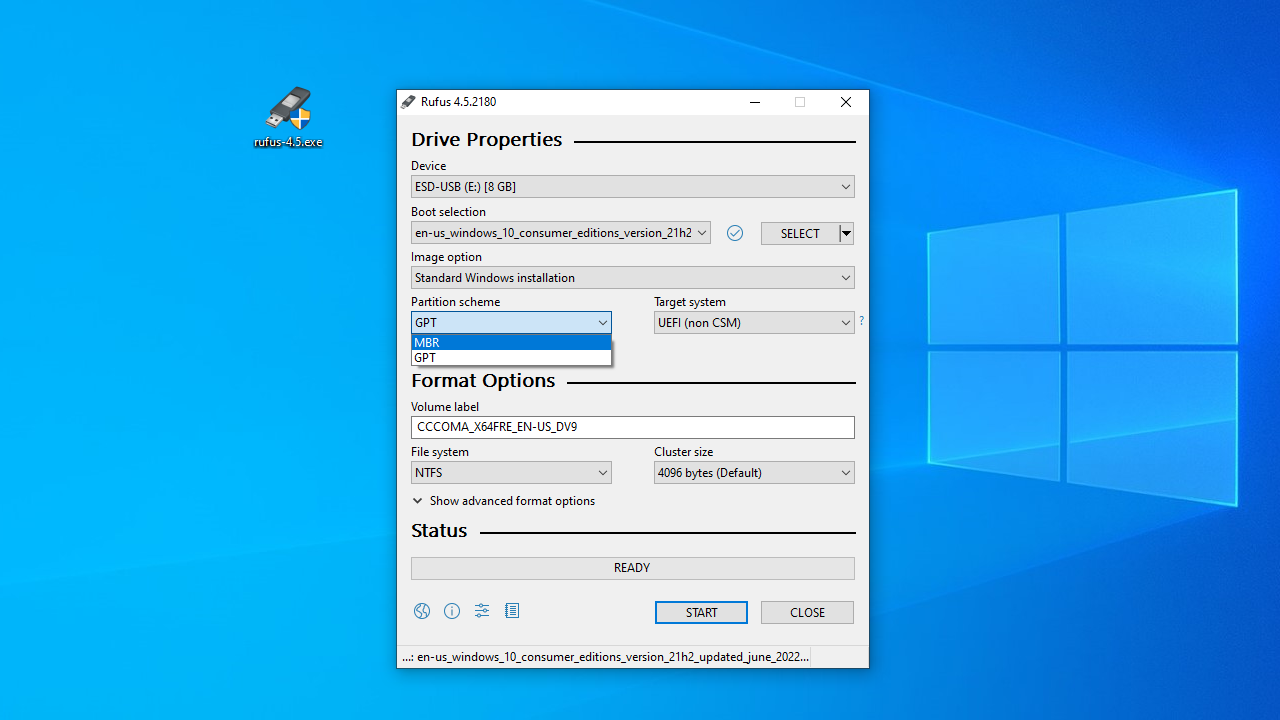Click the CLOSE button
Image resolution: width=1280 pixels, height=720 pixels.
807,613
